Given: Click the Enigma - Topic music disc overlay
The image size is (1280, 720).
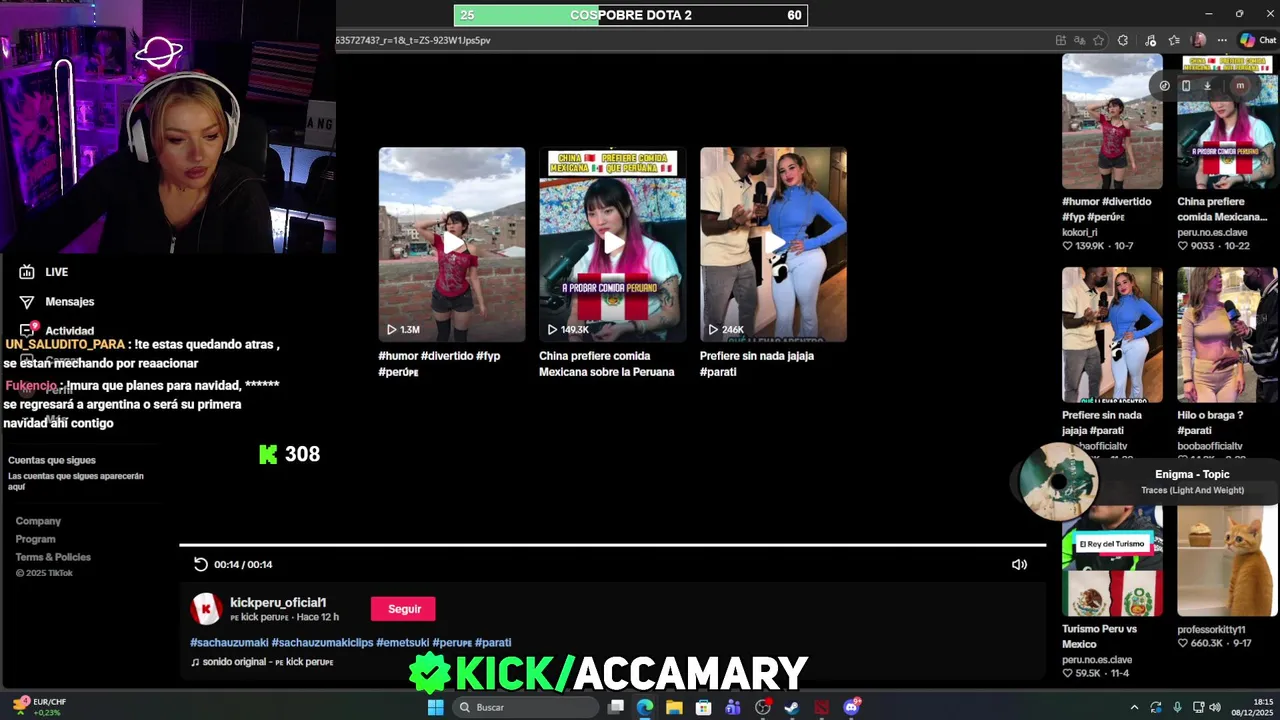Looking at the screenshot, I should click(x=1058, y=482).
